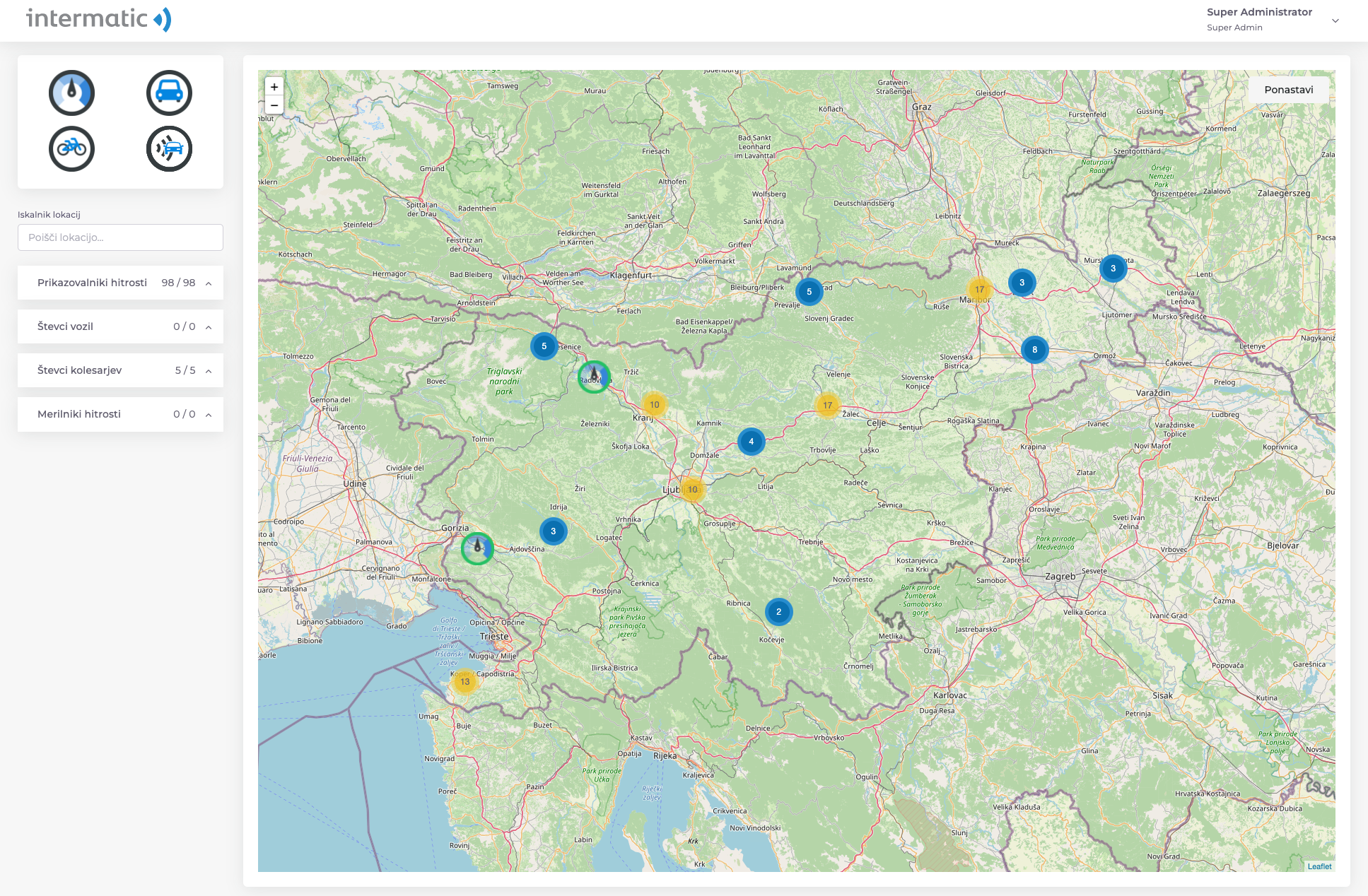The image size is (1368, 896).
Task: Click the blue cluster 8 near Ormož
Action: (x=1034, y=350)
